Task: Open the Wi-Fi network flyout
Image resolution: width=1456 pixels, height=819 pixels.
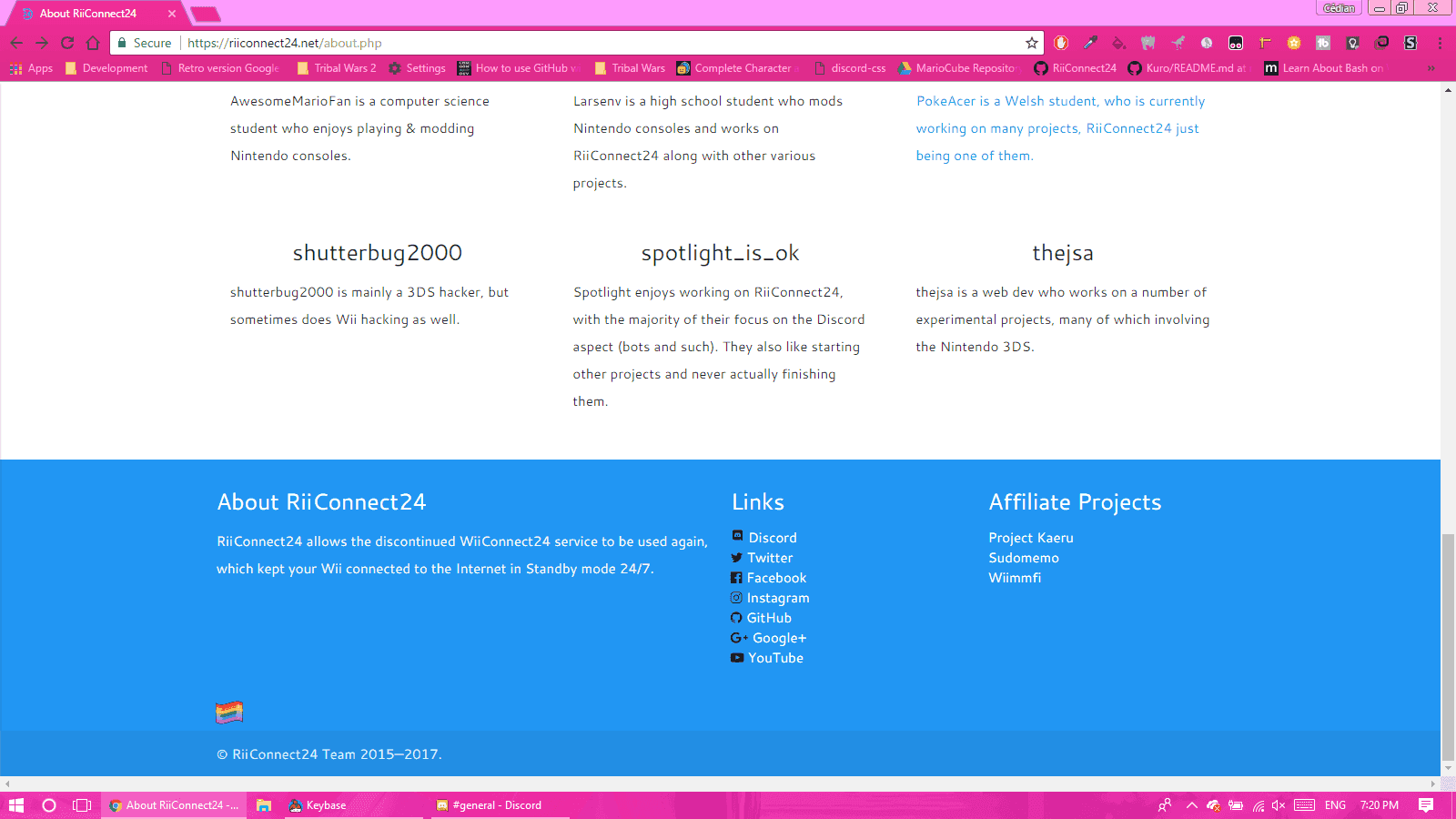Action: pos(1259,805)
